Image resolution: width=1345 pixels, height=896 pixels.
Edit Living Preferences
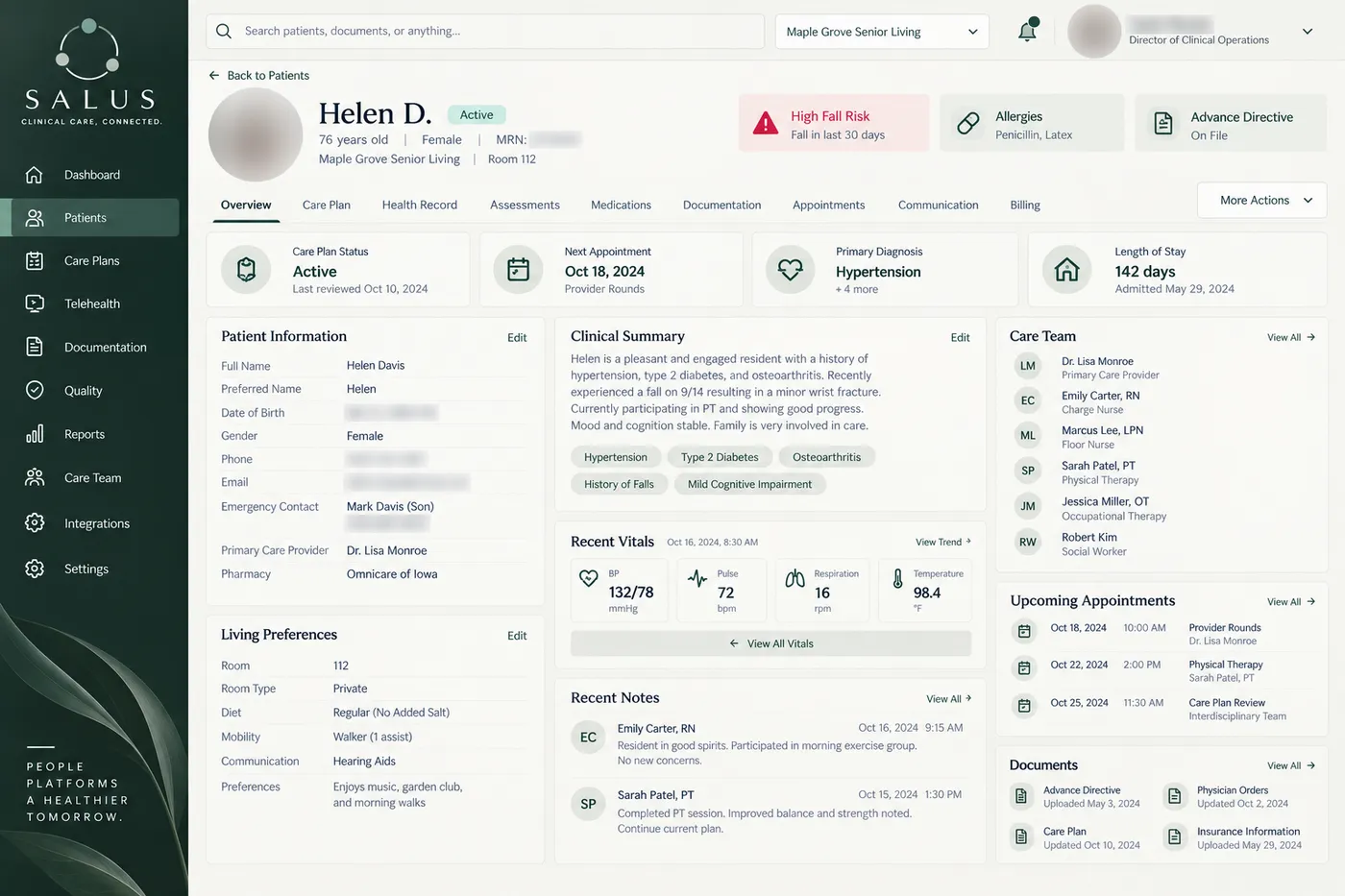517,636
